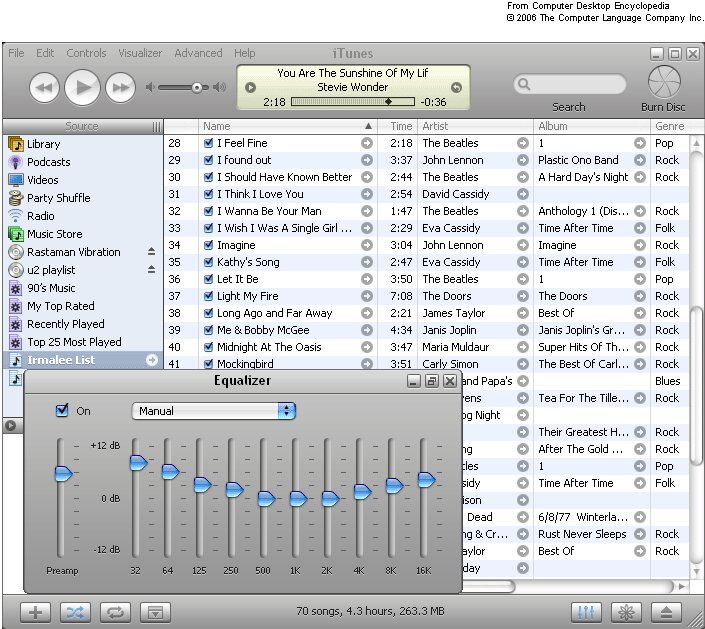Uncheck Midnight At The Oasis

pyautogui.click(x=208, y=347)
